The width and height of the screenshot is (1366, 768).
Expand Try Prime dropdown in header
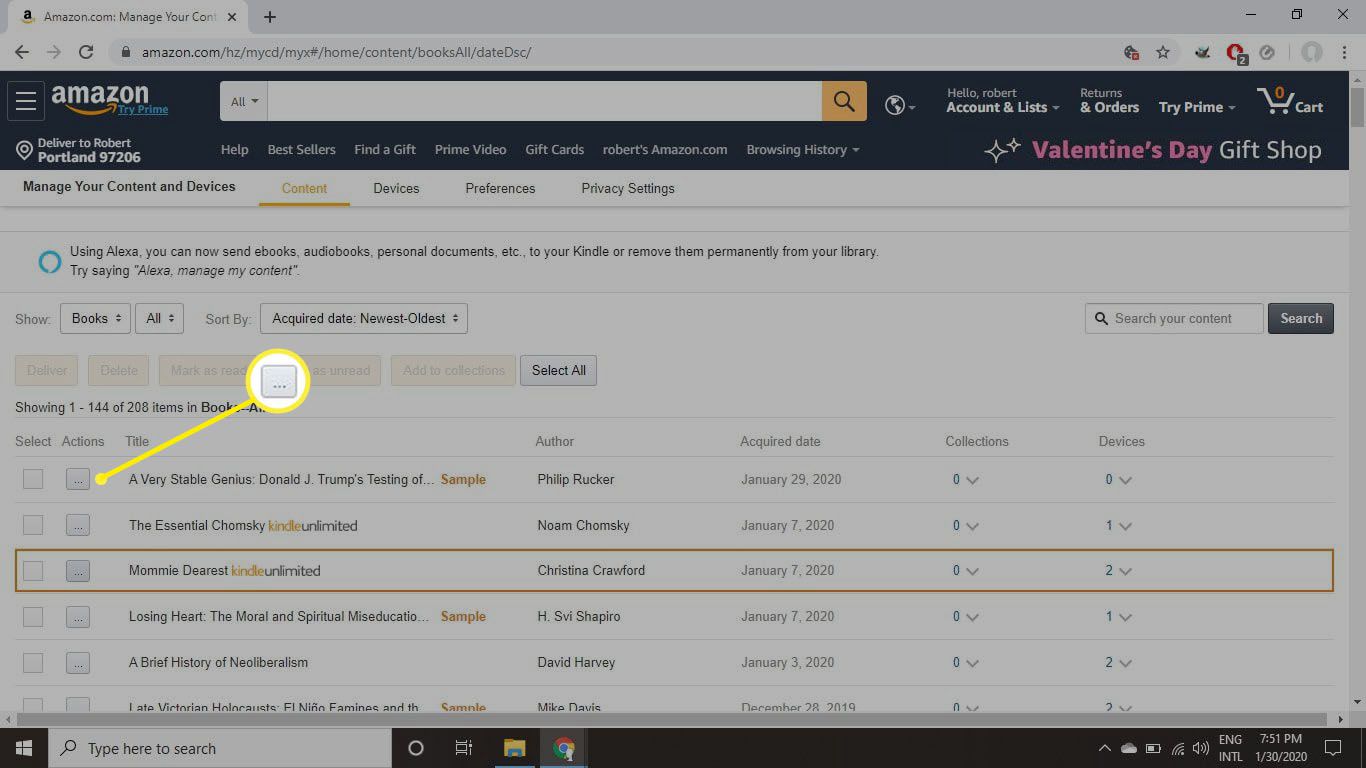(1197, 107)
